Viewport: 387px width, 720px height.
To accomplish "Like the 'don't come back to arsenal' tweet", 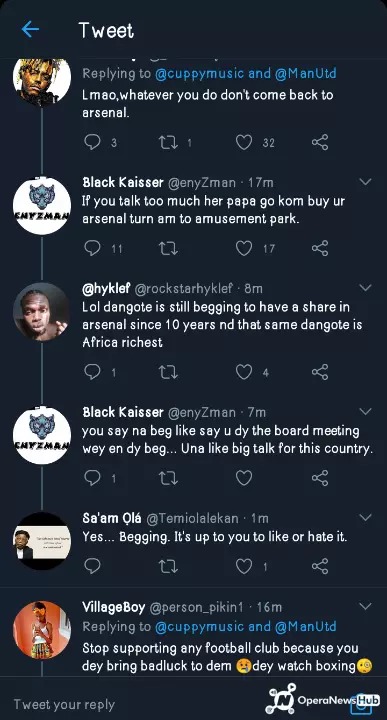I will click(x=244, y=142).
